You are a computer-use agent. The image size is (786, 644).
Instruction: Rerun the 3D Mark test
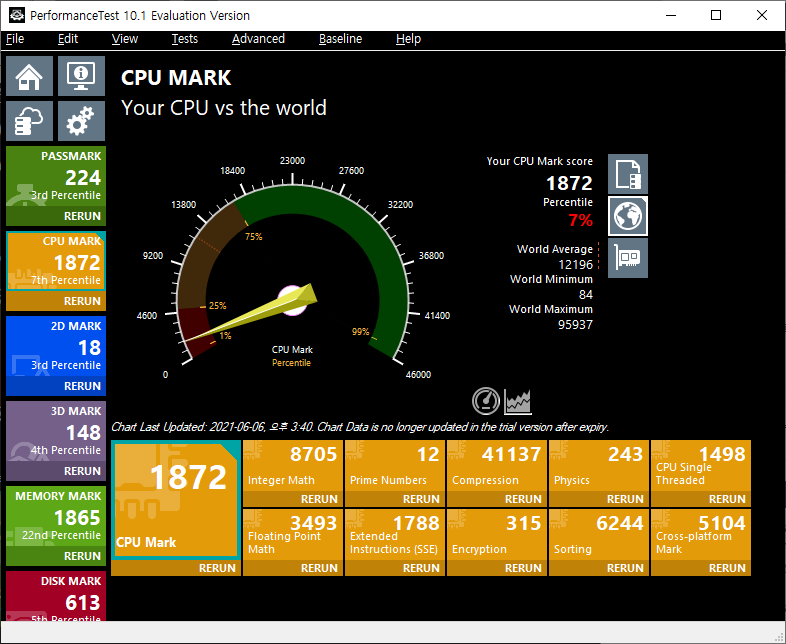[56, 471]
